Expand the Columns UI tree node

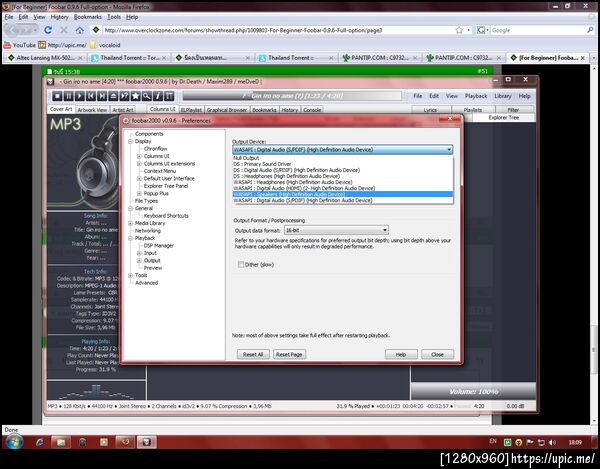(x=139, y=156)
